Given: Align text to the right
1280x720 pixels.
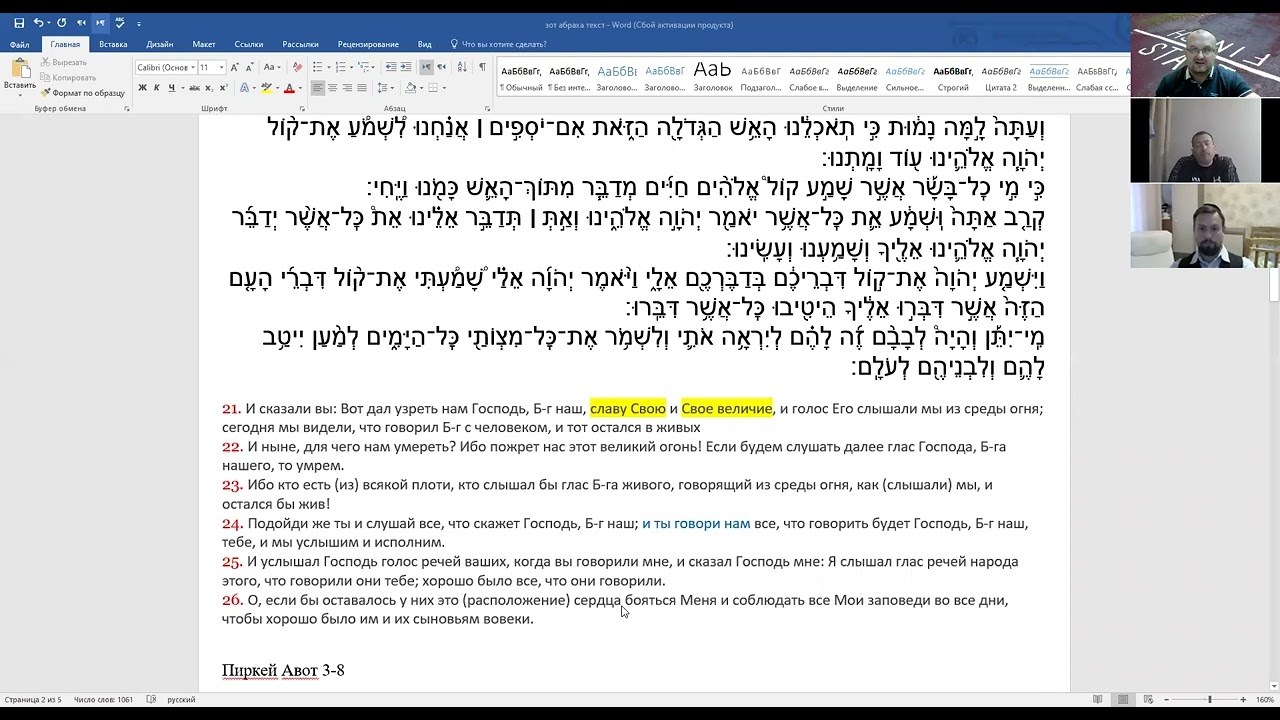Looking at the screenshot, I should 347,88.
